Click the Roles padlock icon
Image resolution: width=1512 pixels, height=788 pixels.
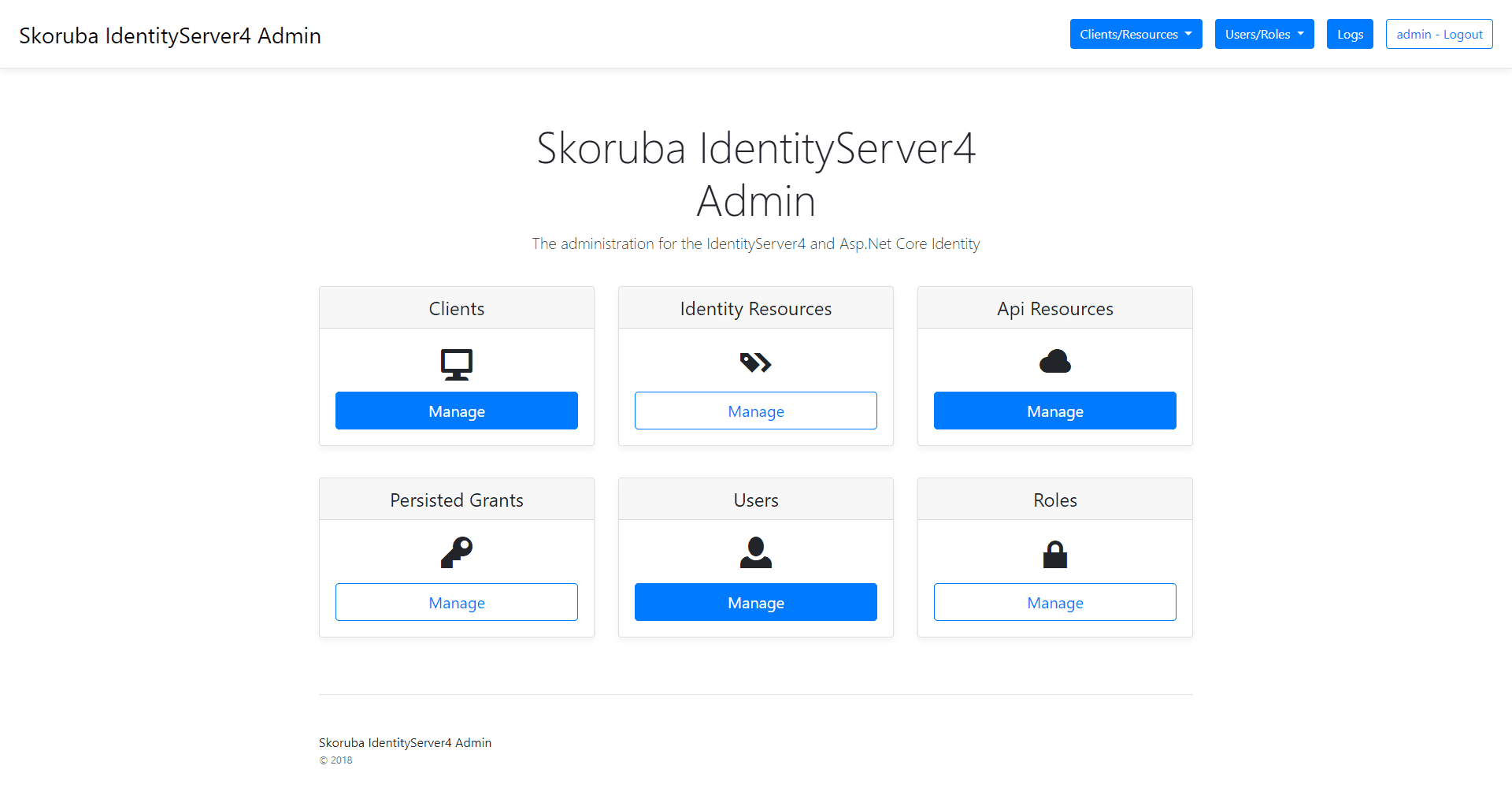click(x=1055, y=554)
